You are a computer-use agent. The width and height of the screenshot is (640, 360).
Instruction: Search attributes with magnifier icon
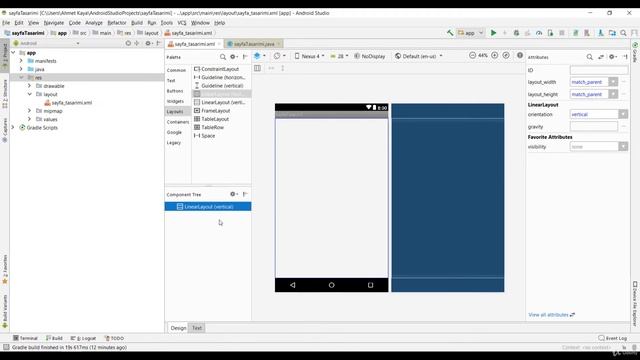[x=589, y=57]
